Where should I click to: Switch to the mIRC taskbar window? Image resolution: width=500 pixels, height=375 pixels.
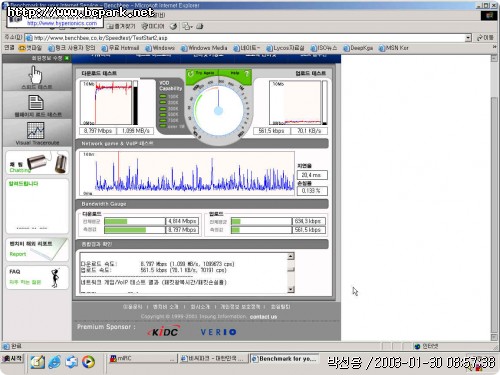click(x=143, y=359)
